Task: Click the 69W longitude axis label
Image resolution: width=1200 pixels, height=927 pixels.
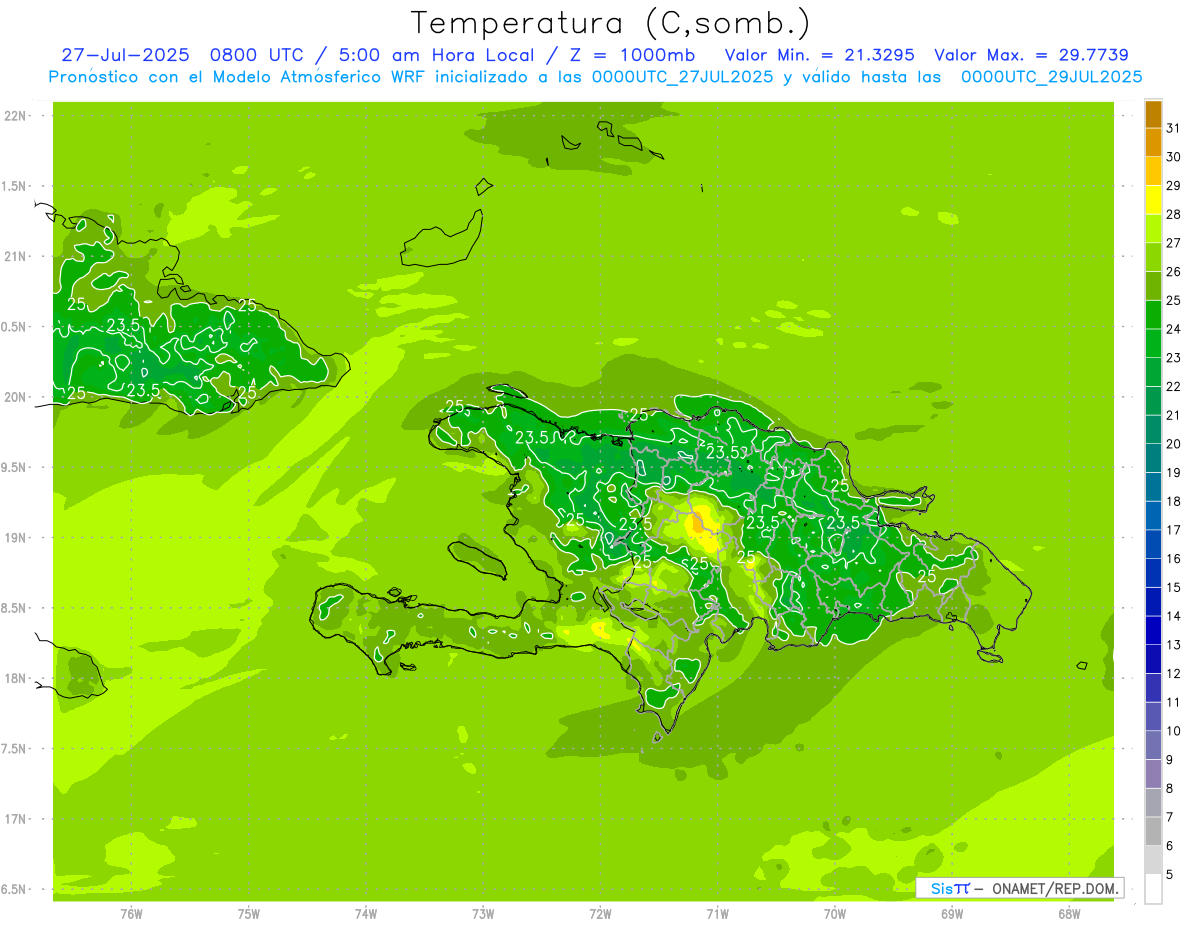Action: pos(952,913)
